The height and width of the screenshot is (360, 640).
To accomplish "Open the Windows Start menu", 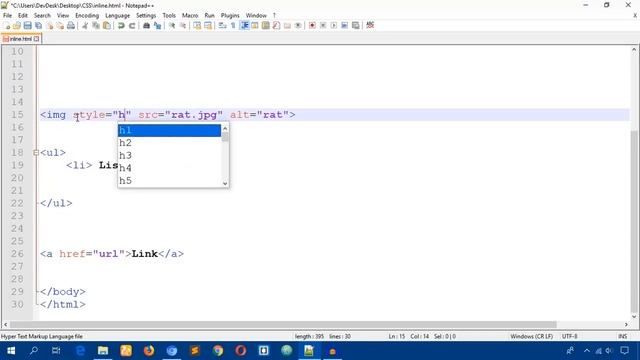I will pyautogui.click(x=11, y=351).
